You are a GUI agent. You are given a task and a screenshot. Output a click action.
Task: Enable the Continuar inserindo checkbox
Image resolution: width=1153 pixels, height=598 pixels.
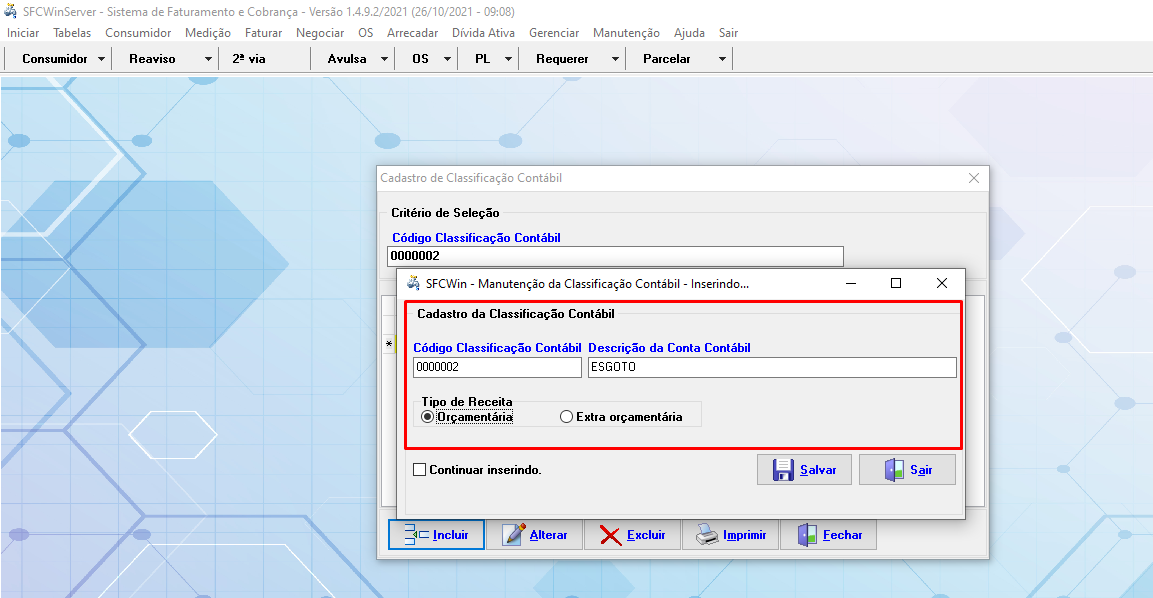click(x=420, y=469)
